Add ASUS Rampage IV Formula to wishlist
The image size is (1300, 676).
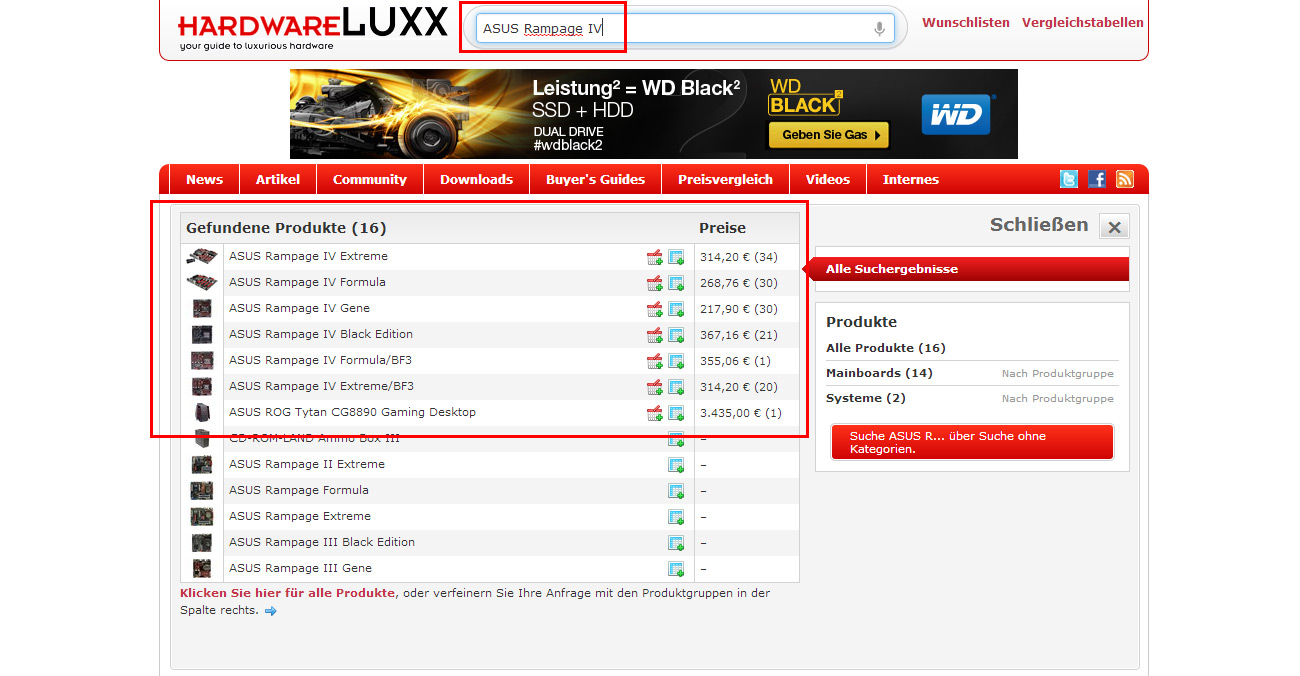(x=655, y=283)
